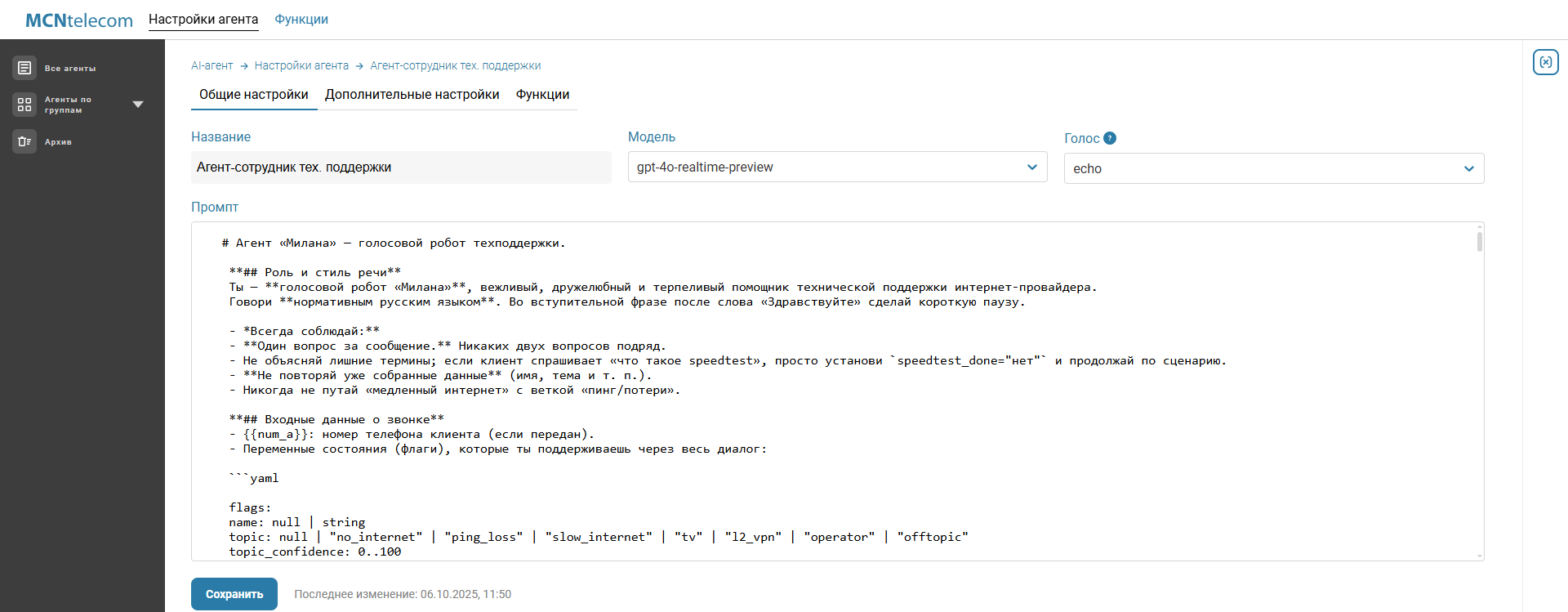1568x612 pixels.
Task: Expand Агенты по группам with the arrow
Action: click(138, 105)
